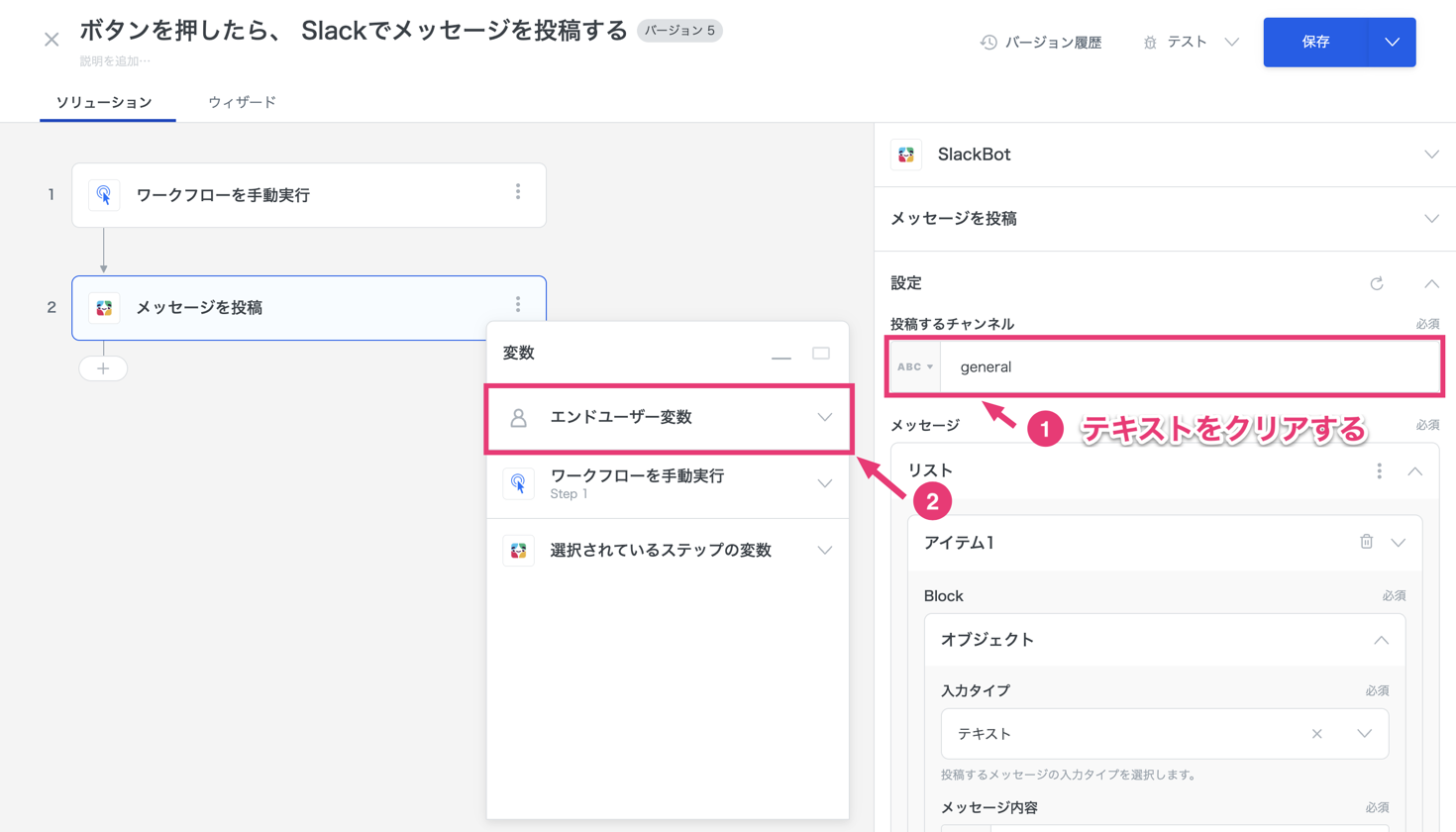Open the three-dot menu on step 1
The image size is (1456, 832).
[x=517, y=192]
